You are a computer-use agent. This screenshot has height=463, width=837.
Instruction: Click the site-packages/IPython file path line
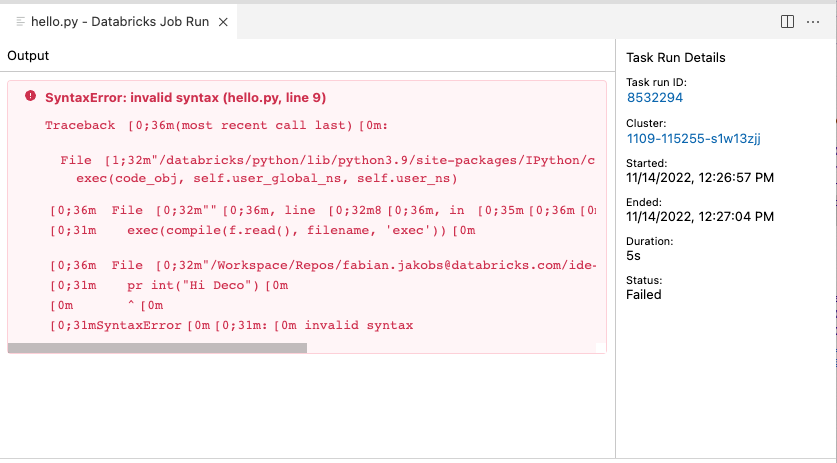tap(328, 160)
